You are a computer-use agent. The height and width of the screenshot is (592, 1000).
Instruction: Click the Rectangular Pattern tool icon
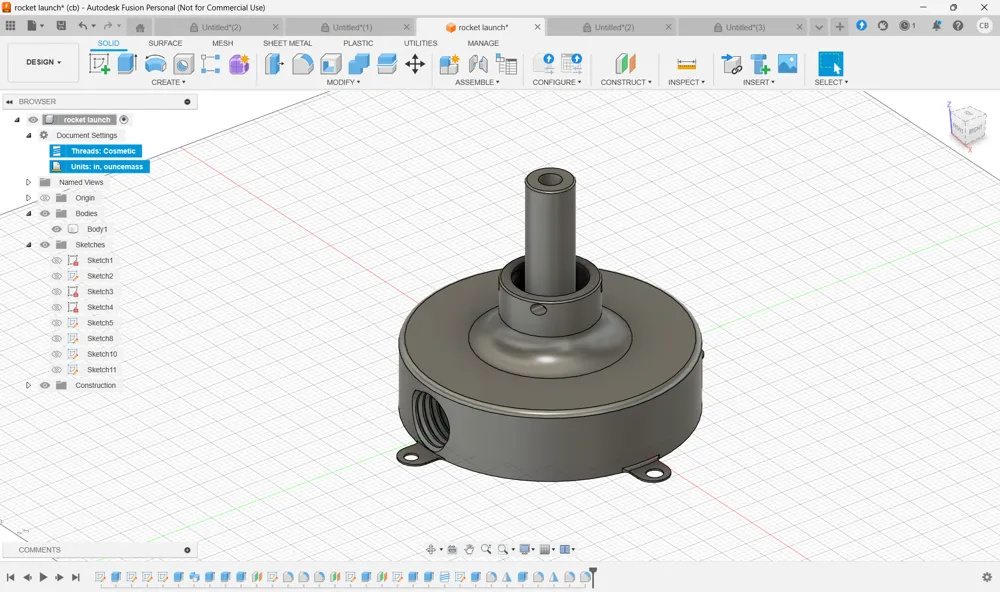pyautogui.click(x=210, y=64)
